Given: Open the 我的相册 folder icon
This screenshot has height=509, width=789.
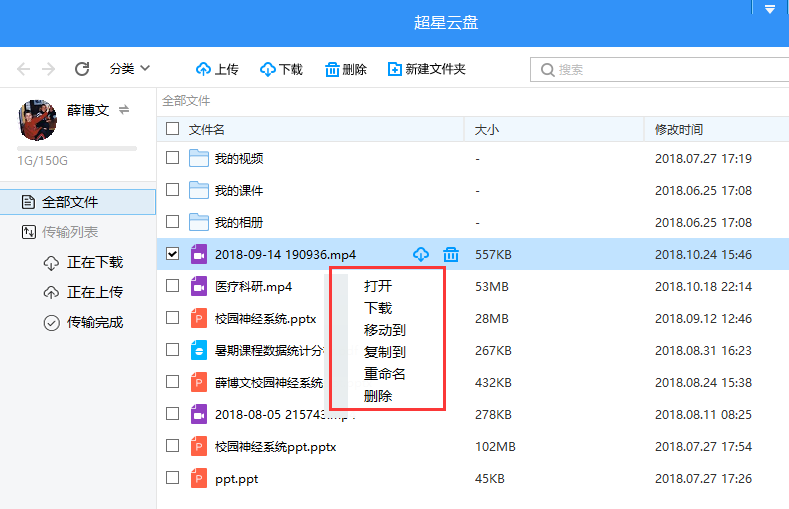Looking at the screenshot, I should (199, 222).
